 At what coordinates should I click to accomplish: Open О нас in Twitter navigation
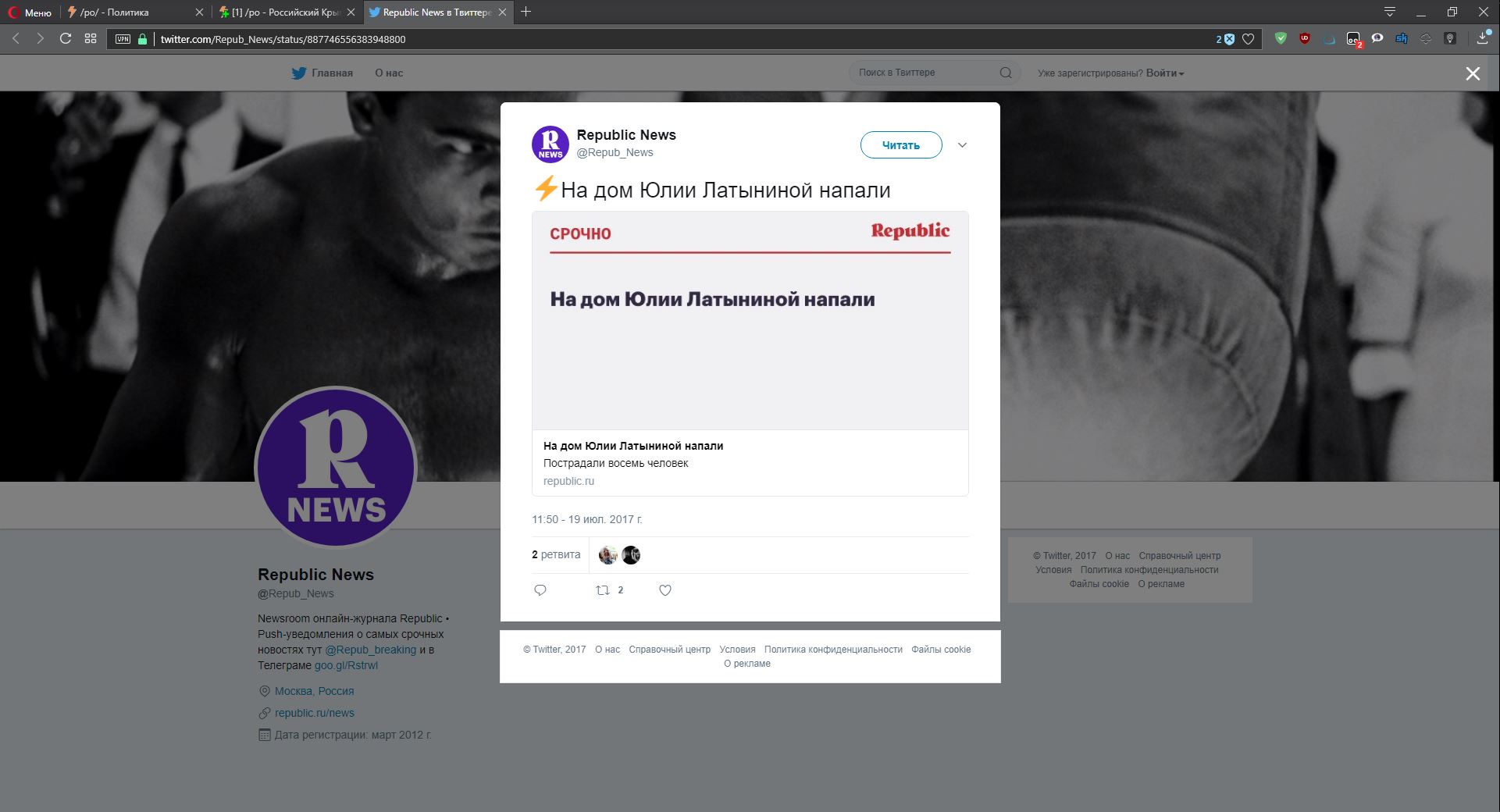389,73
